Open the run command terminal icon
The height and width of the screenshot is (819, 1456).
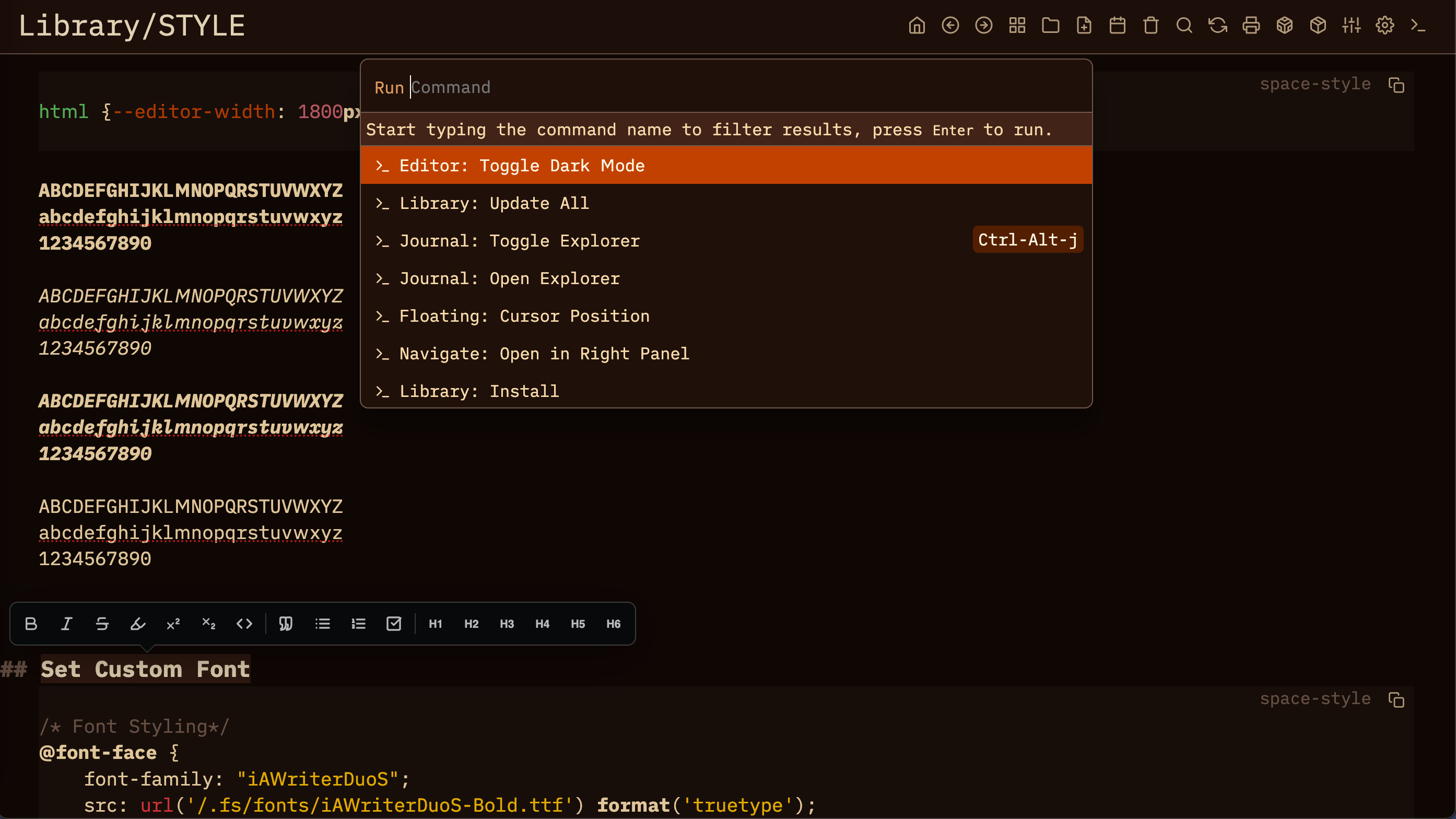point(1418,26)
